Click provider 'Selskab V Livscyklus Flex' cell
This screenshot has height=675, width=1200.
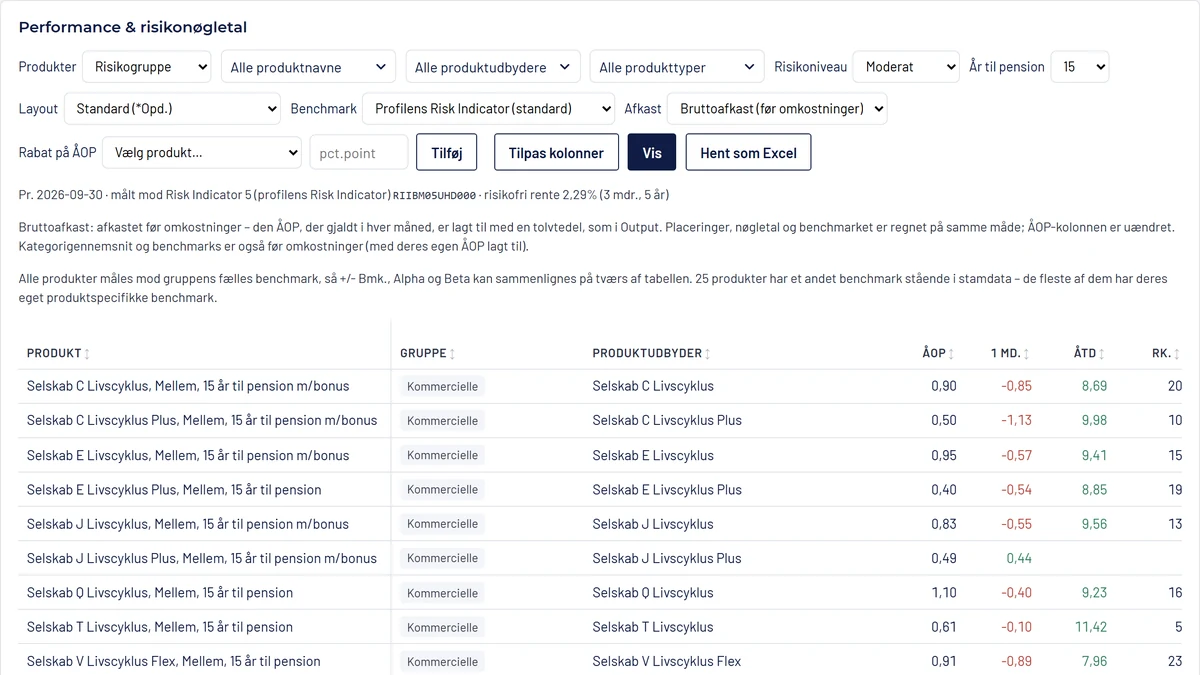pos(667,661)
